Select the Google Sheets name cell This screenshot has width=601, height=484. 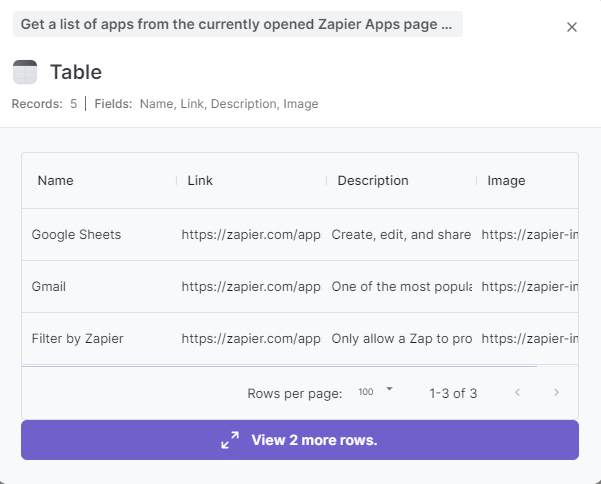(x=100, y=235)
